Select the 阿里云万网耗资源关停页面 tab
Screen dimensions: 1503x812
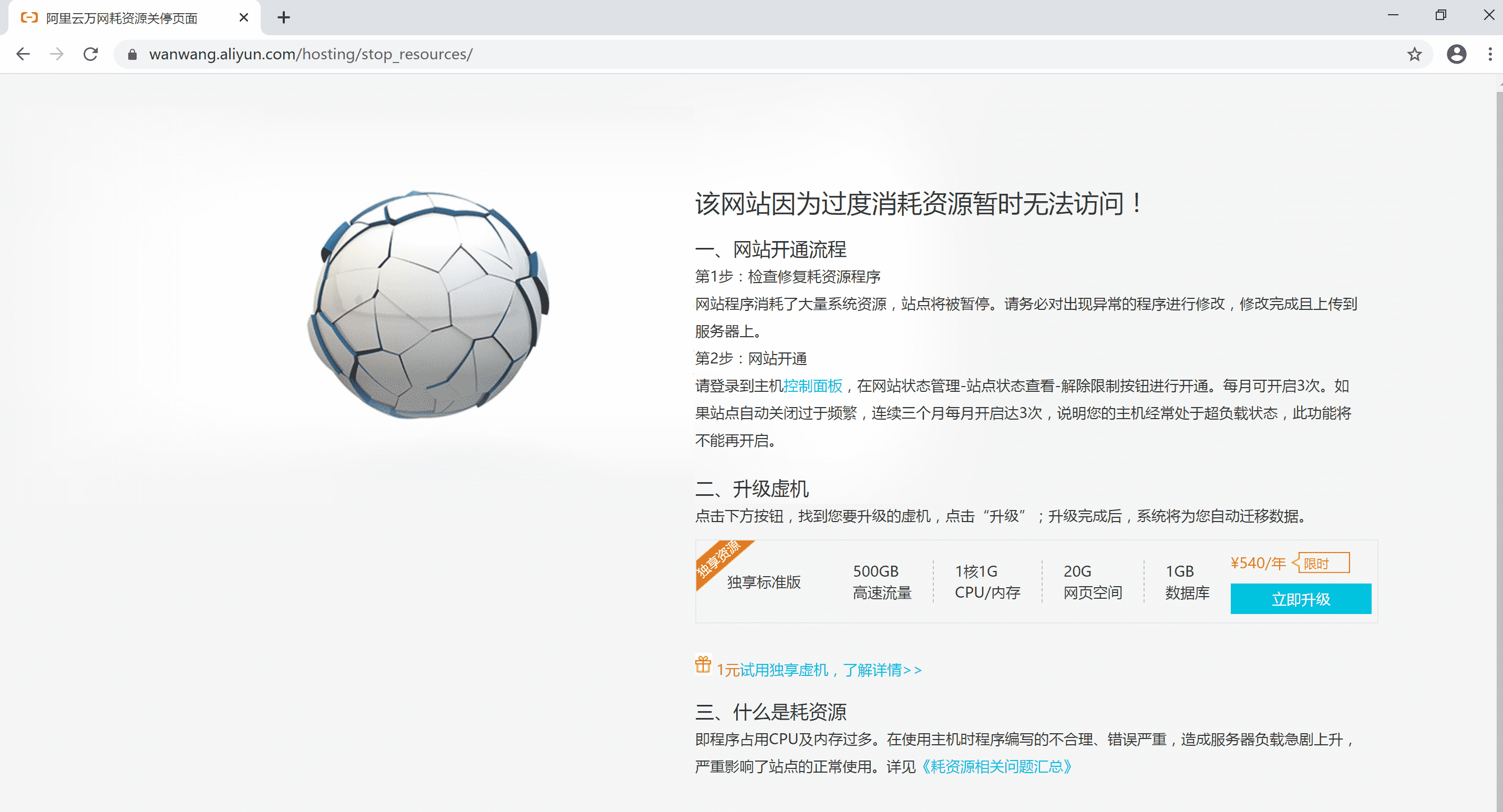134,18
